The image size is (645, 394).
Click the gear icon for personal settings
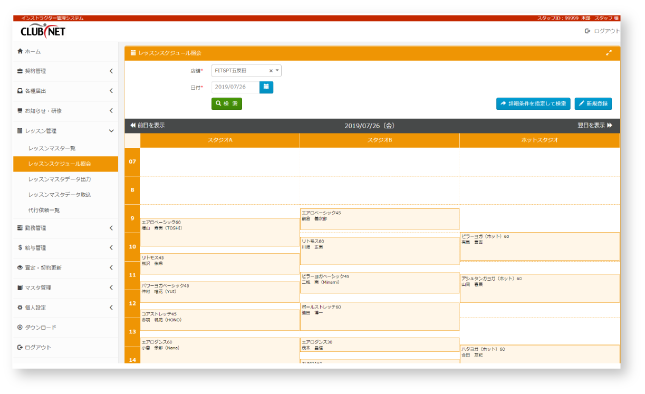coord(20,307)
